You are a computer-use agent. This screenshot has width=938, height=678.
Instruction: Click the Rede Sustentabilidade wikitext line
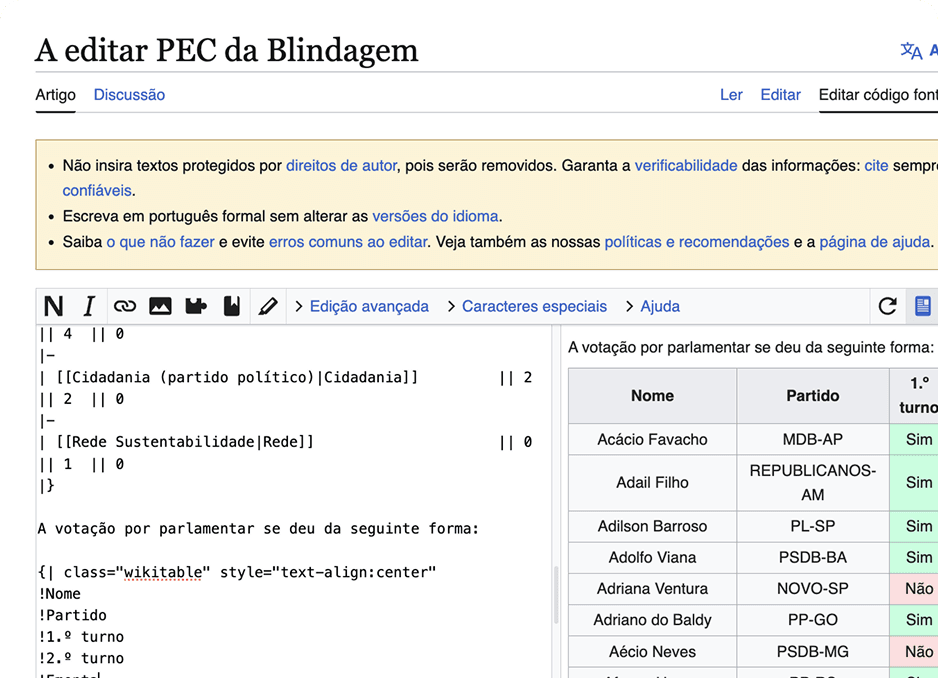286,442
